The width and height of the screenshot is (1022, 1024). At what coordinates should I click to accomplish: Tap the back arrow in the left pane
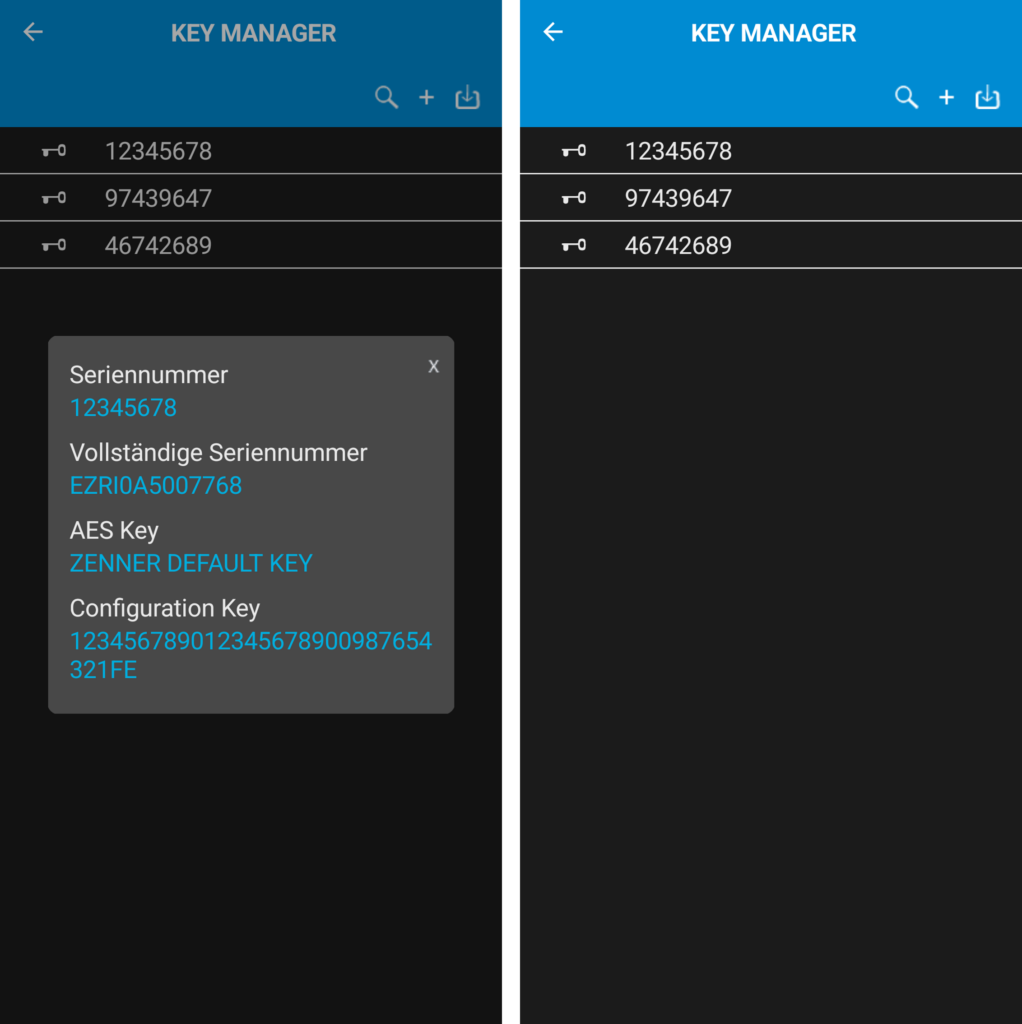click(32, 32)
